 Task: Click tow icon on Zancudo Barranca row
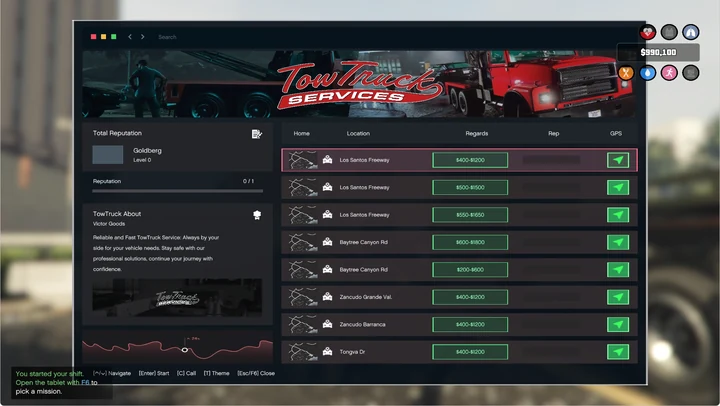click(x=327, y=324)
